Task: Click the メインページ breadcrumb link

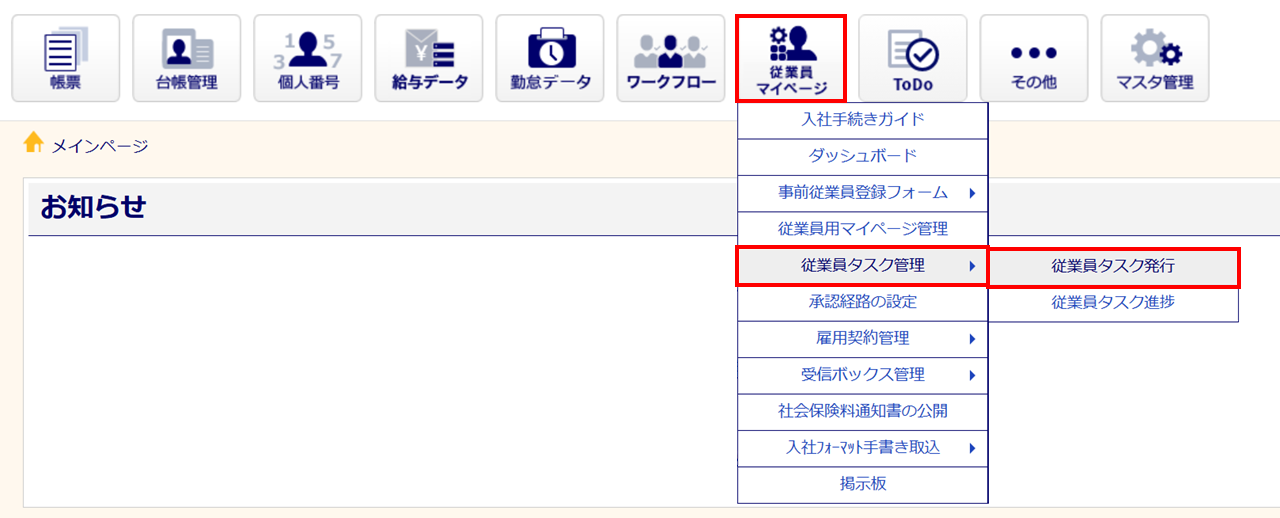Action: pos(100,146)
